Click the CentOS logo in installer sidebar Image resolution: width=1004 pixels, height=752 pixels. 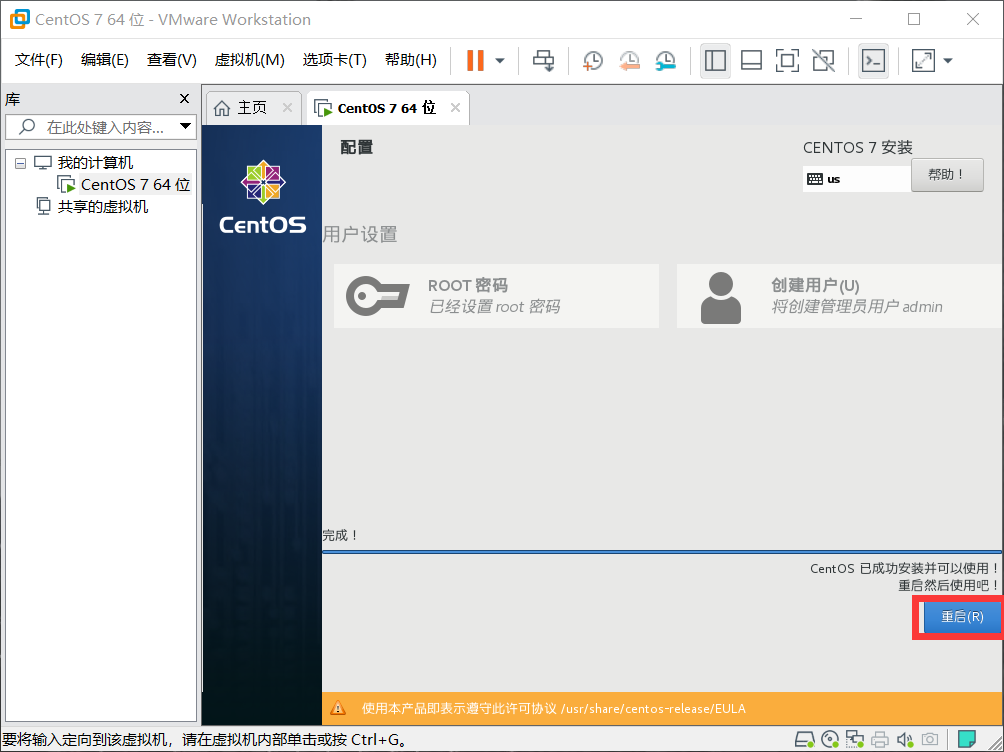click(x=263, y=197)
